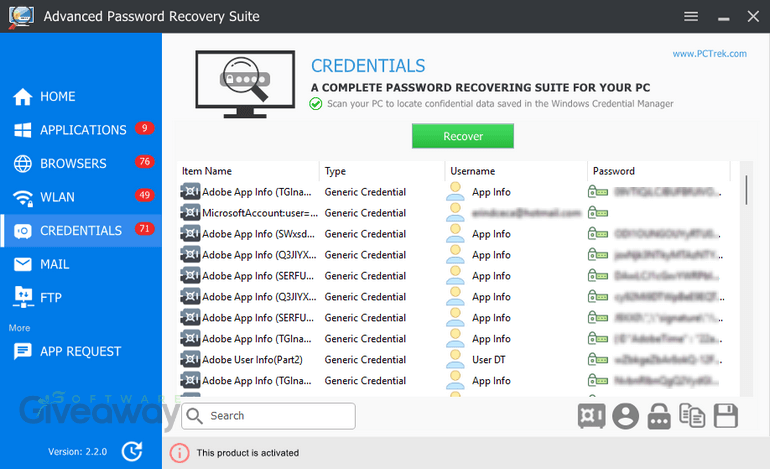Click the User DT username cell
Viewport: 770px width, 469px height.
click(x=489, y=359)
